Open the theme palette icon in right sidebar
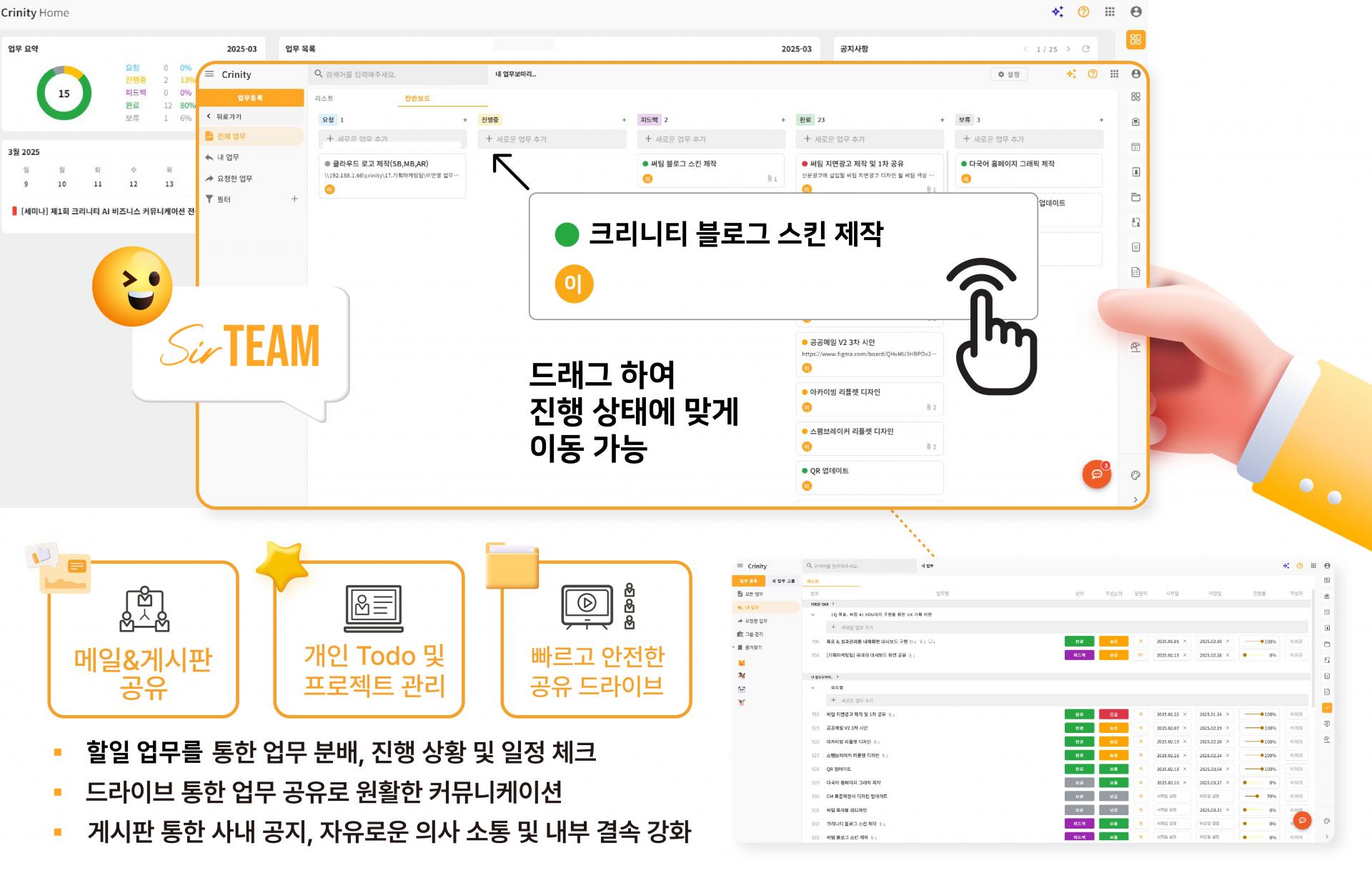The width and height of the screenshot is (1372, 883). [x=1135, y=475]
